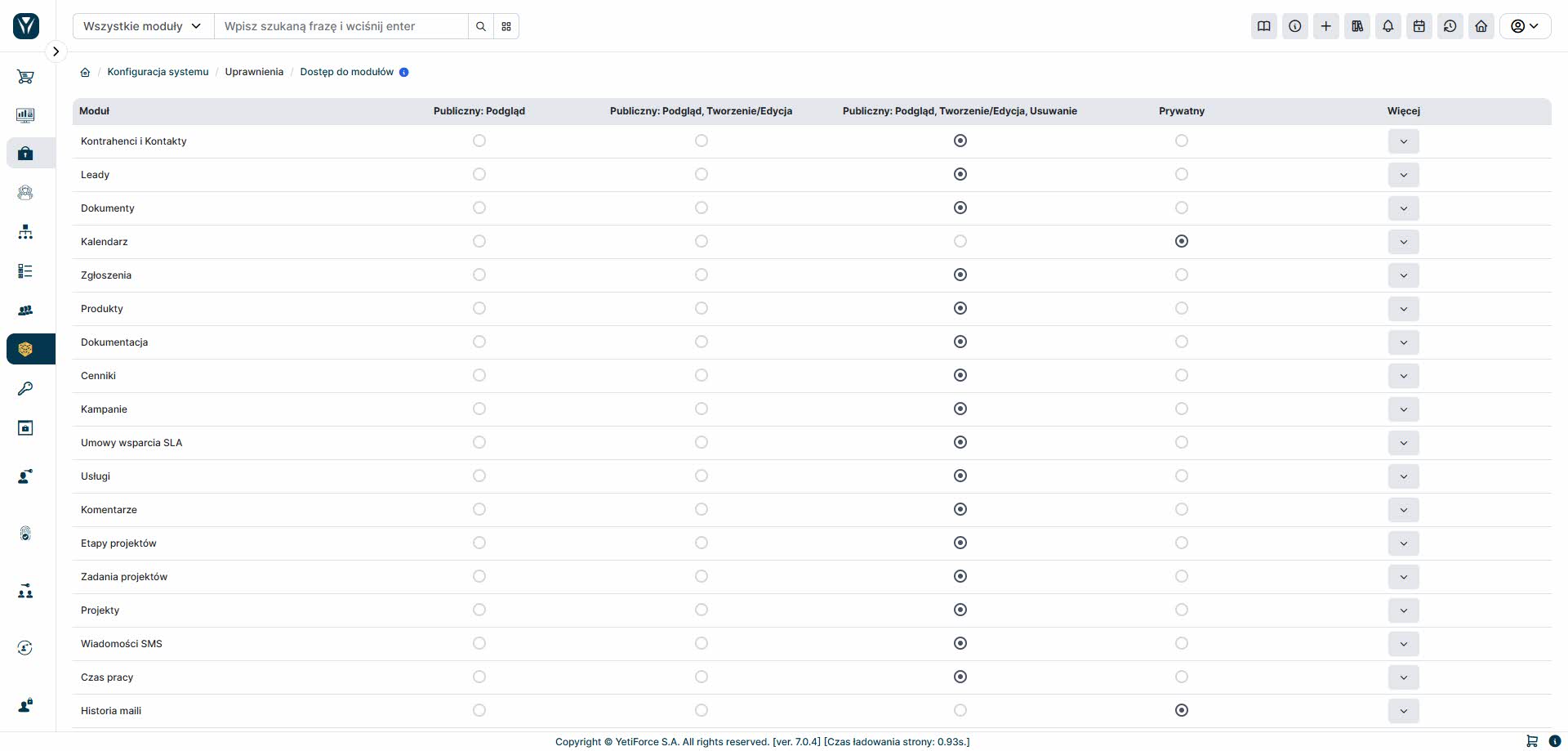The image size is (1568, 751).
Task: Click the home icon in top toolbar
Action: coord(1481,26)
